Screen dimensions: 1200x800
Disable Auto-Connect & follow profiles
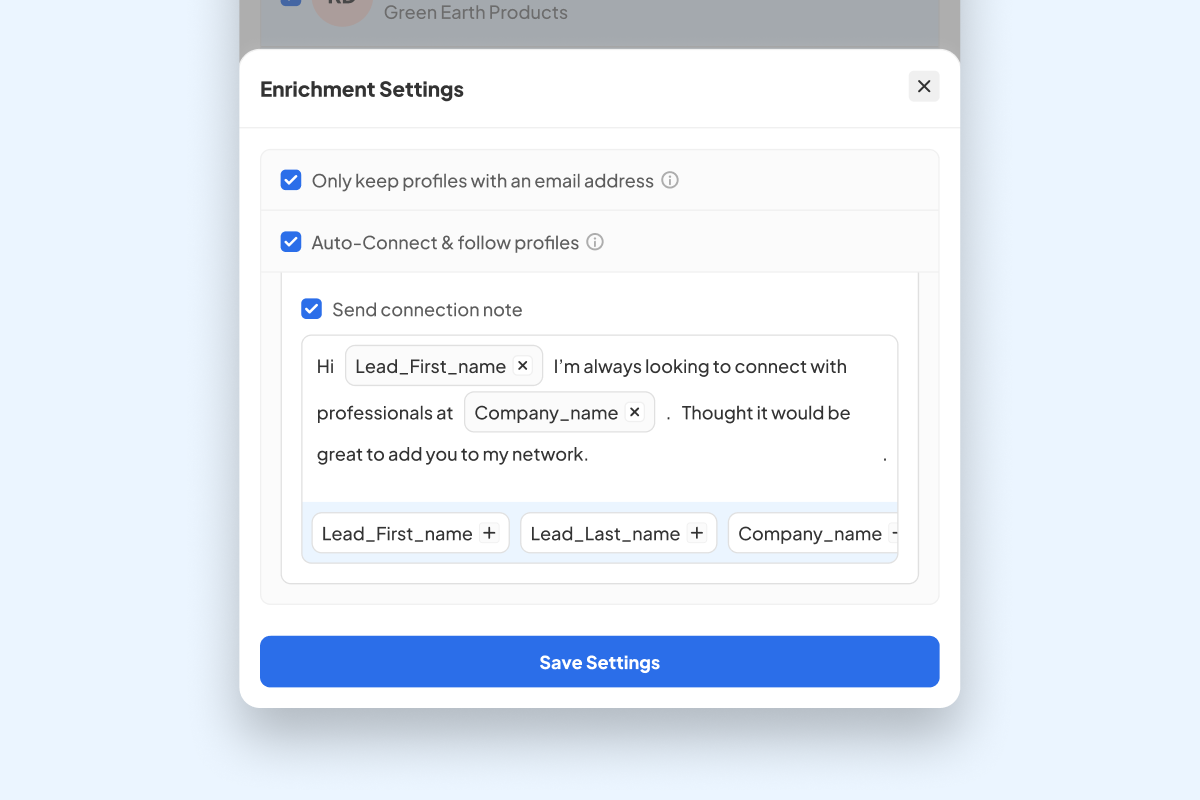(x=290, y=242)
